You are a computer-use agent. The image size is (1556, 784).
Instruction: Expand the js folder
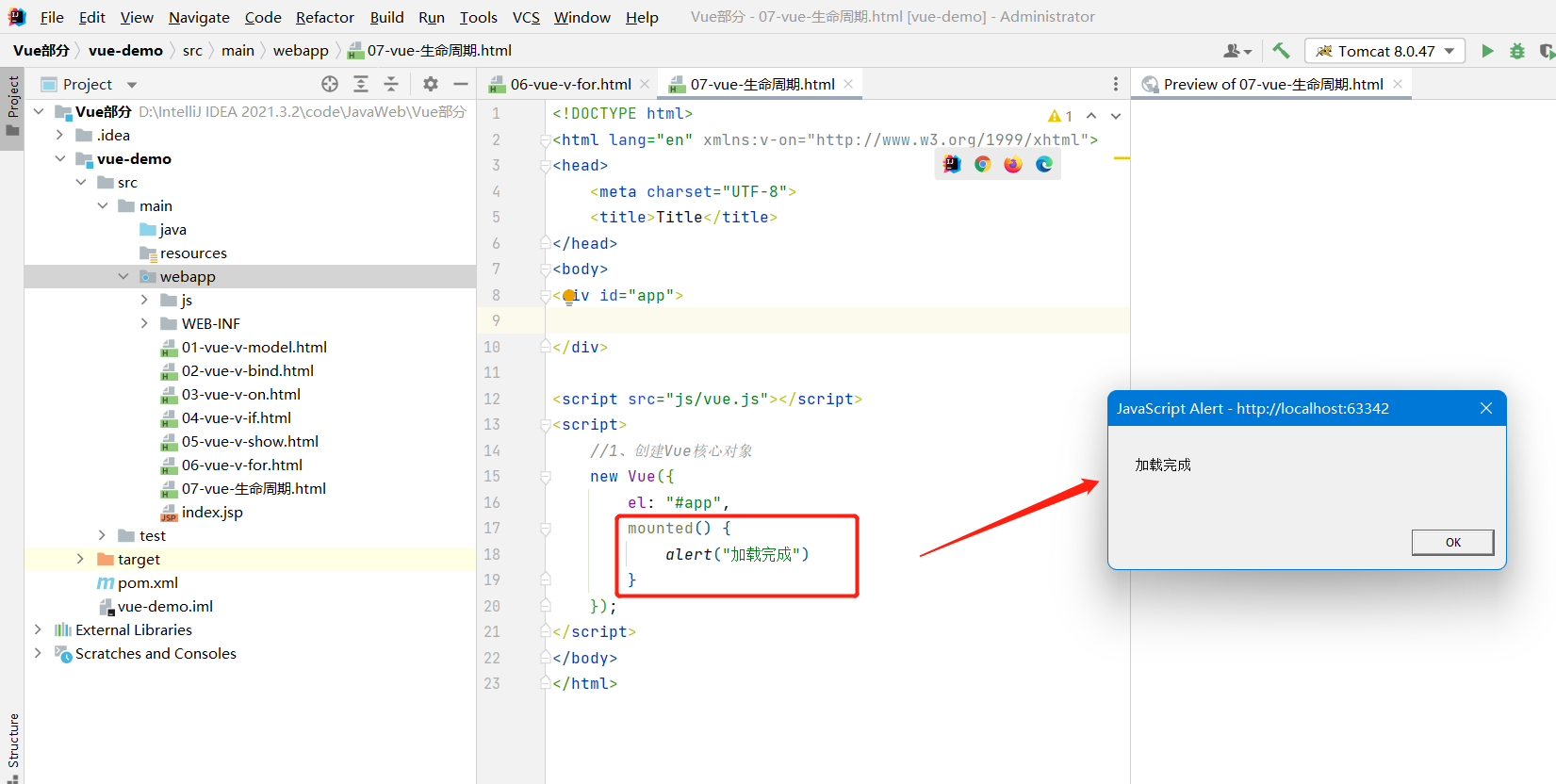(x=144, y=300)
